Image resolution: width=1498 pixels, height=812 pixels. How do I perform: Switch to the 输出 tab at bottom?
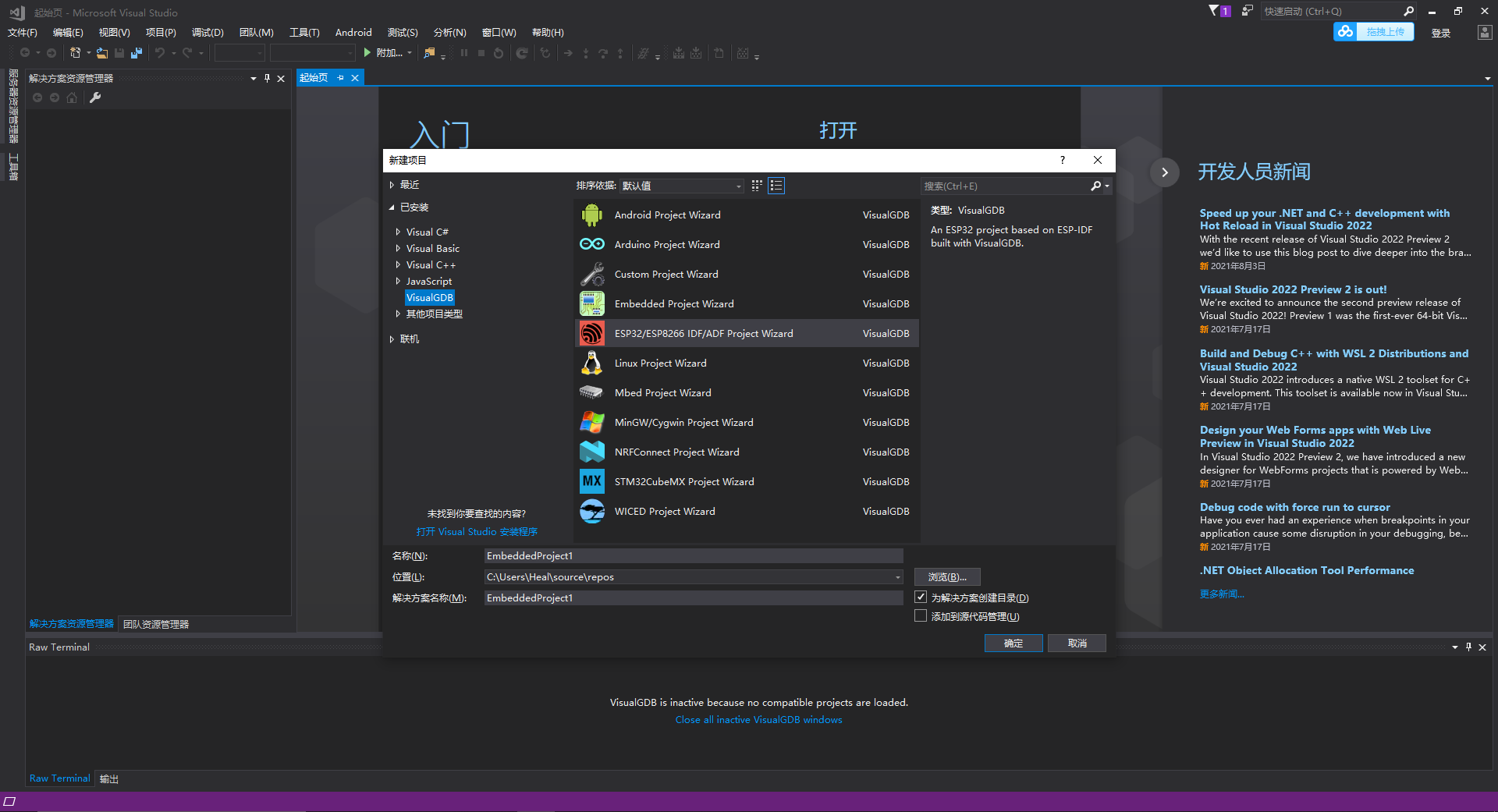click(109, 778)
